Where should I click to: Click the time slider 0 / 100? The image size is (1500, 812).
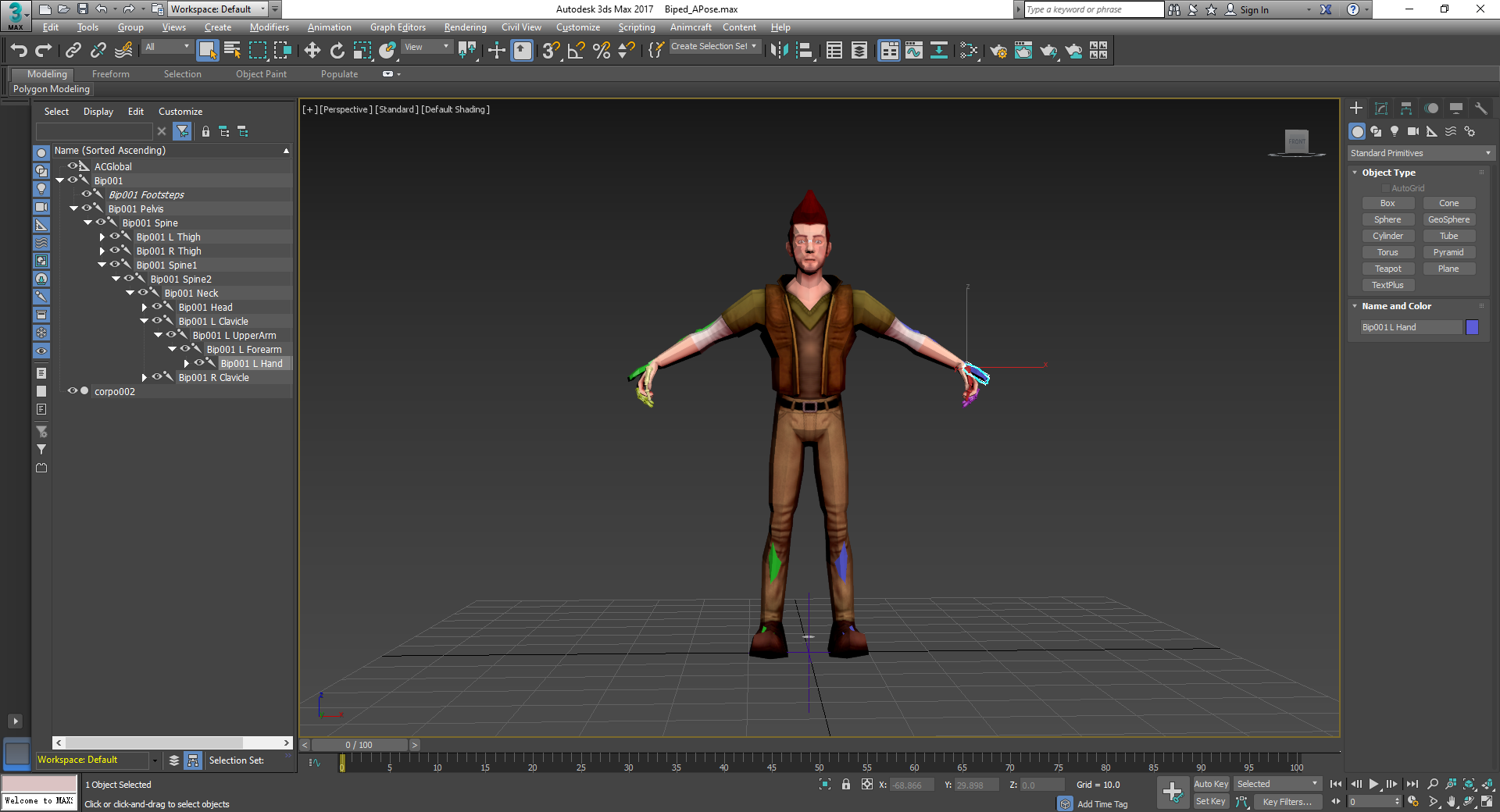click(x=359, y=745)
